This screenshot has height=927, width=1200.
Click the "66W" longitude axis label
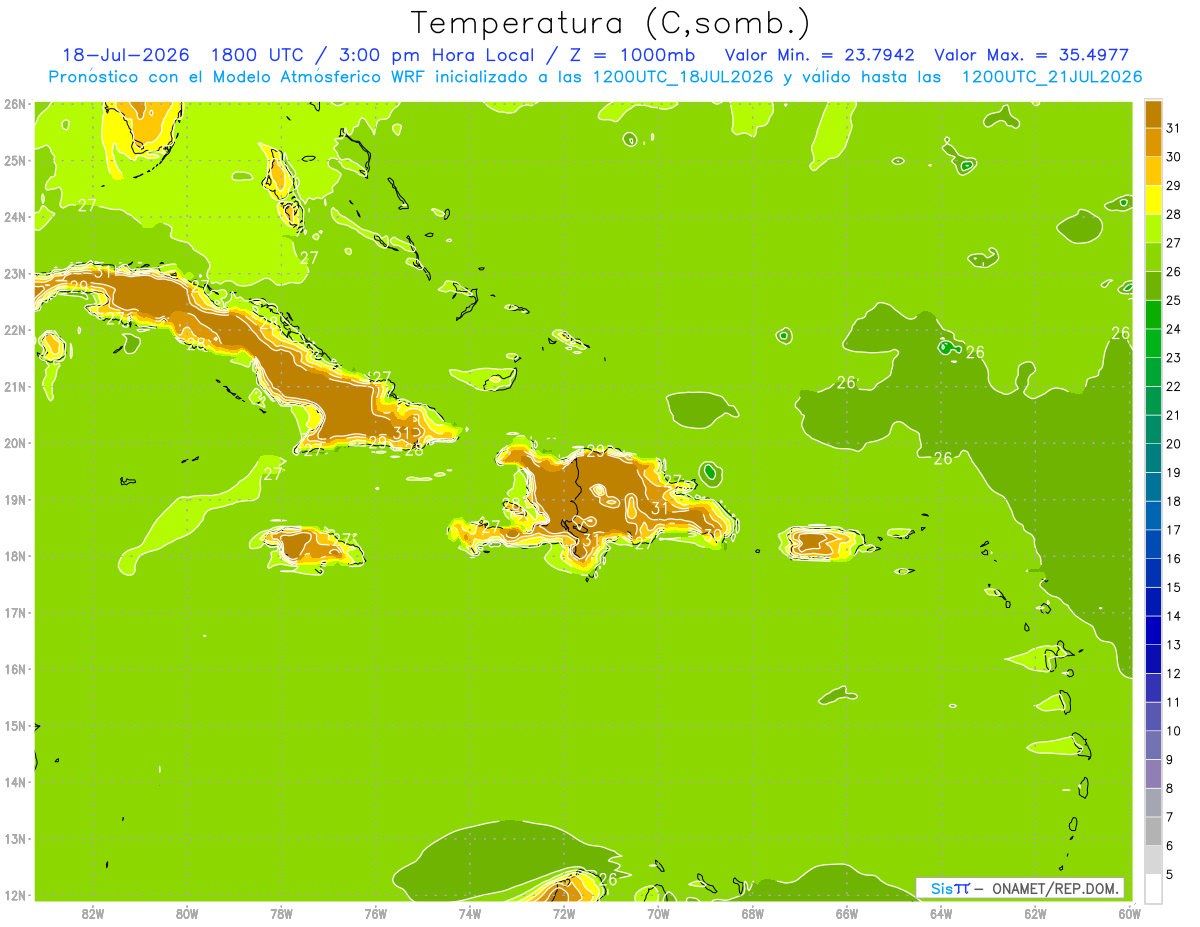point(847,913)
